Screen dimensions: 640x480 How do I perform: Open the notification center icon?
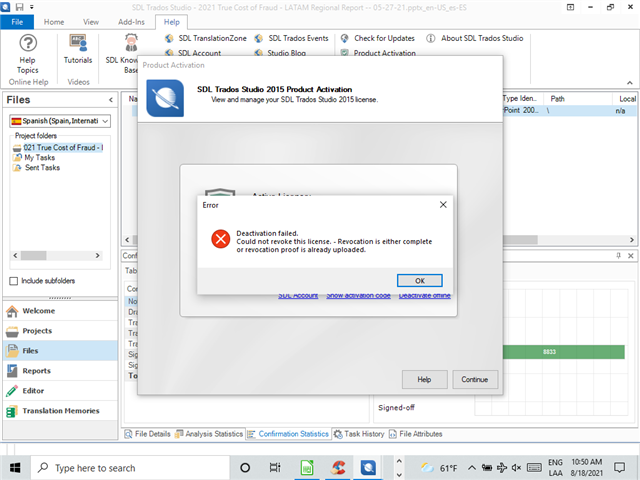619,468
